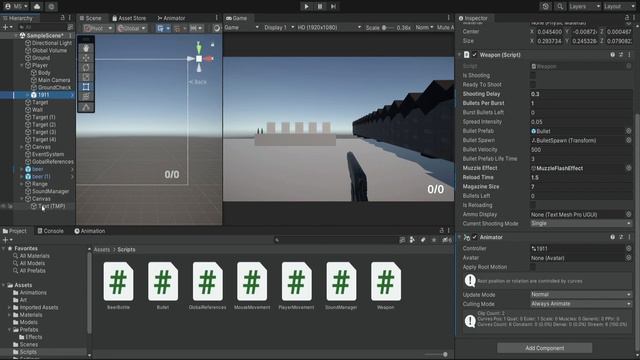The height and width of the screenshot is (360, 640).
Task: Open Weapon script preset settings icon
Action: coord(621,55)
